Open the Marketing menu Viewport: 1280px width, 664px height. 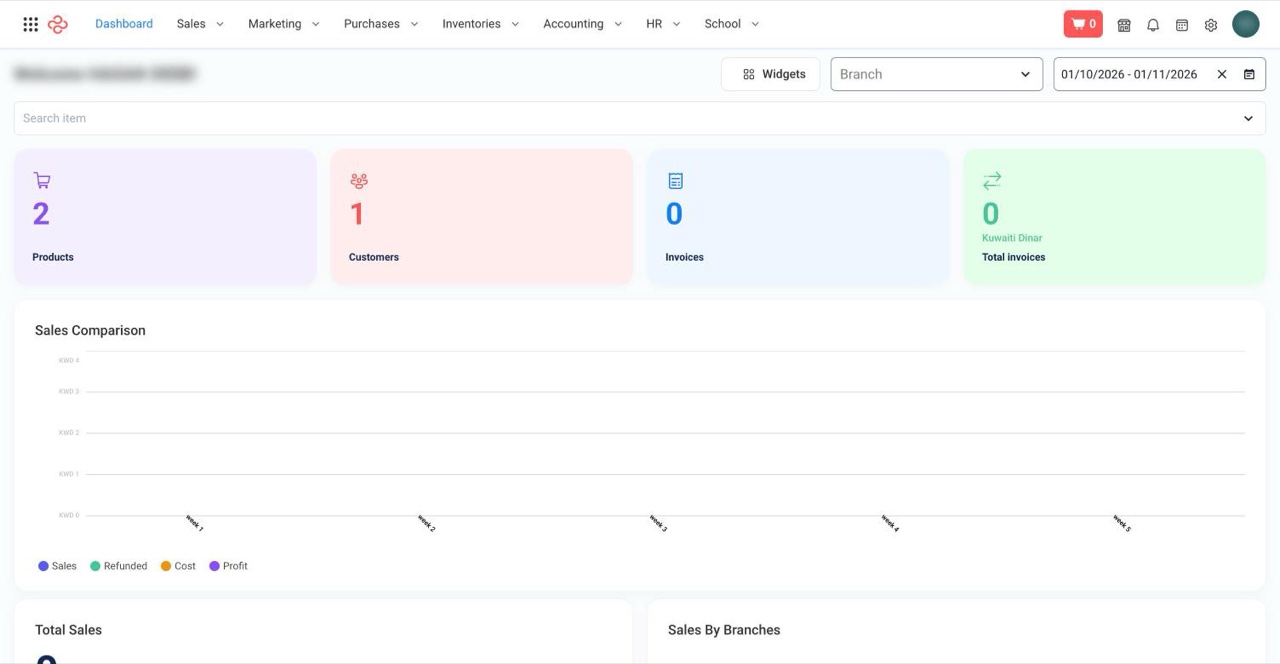click(x=284, y=24)
